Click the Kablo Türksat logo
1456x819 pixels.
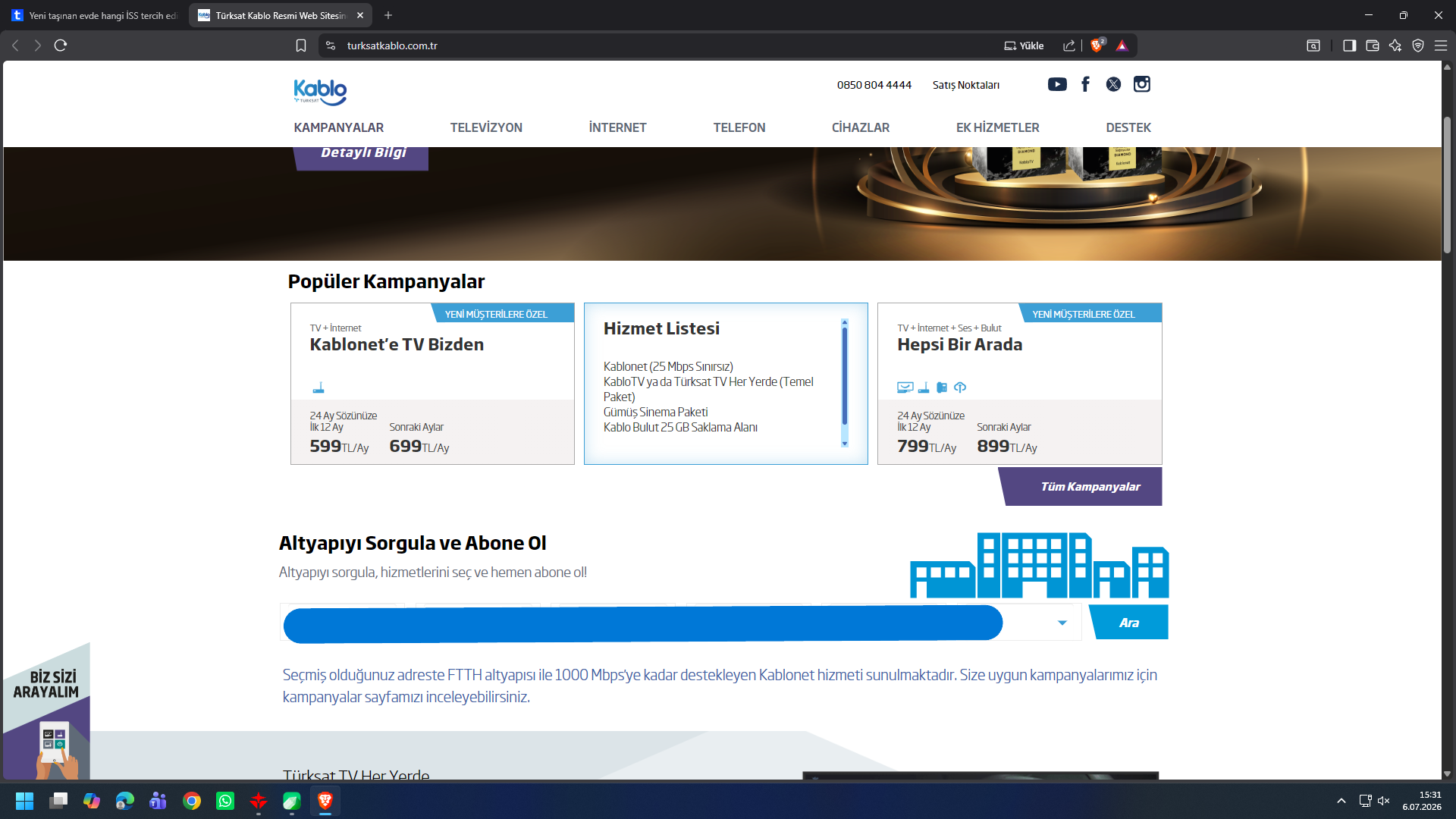[320, 92]
